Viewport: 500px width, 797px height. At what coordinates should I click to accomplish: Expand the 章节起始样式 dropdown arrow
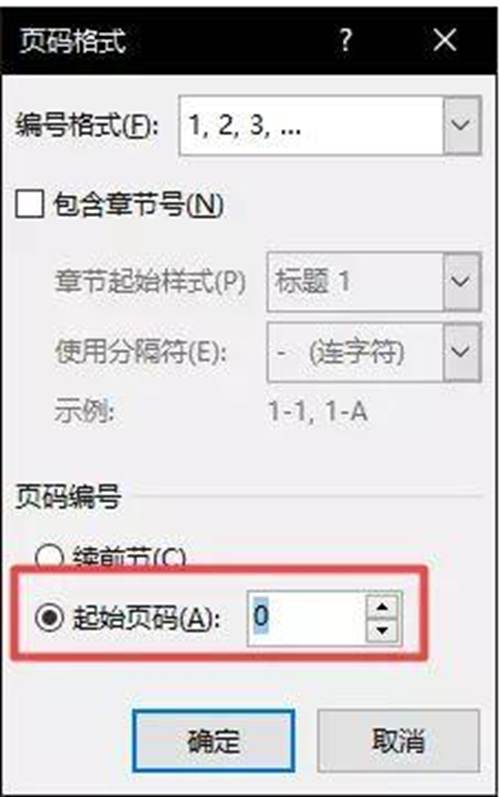(461, 281)
